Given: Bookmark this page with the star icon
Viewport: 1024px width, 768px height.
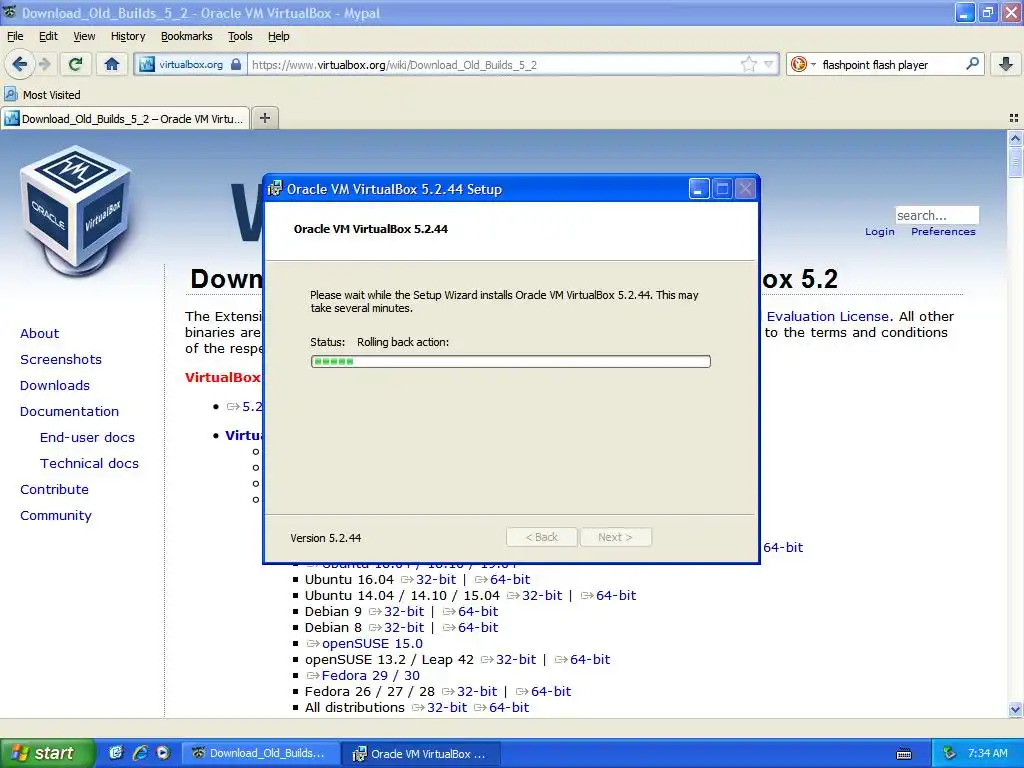Looking at the screenshot, I should 748,64.
